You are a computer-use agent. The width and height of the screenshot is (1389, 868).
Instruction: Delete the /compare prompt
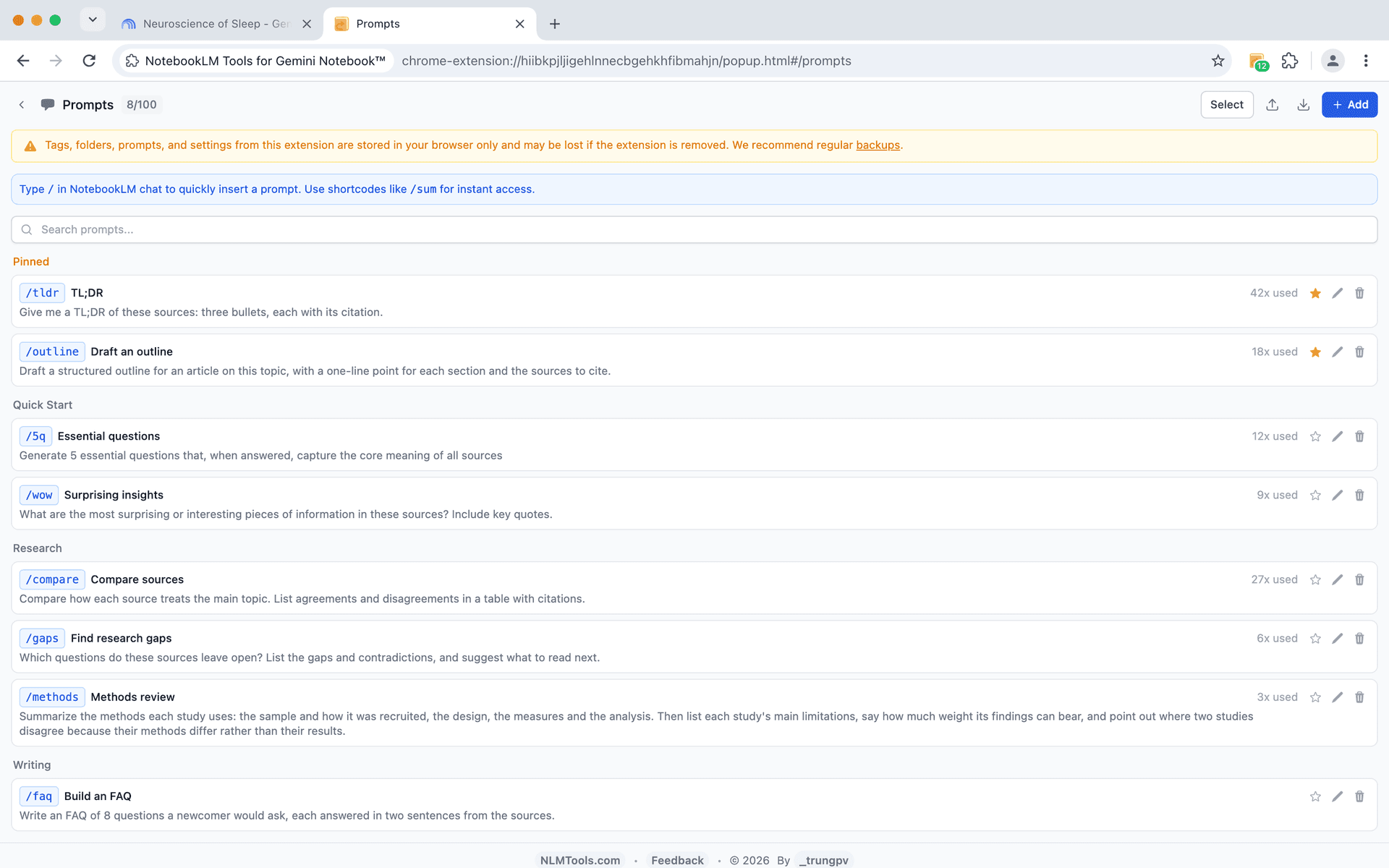[x=1359, y=579]
